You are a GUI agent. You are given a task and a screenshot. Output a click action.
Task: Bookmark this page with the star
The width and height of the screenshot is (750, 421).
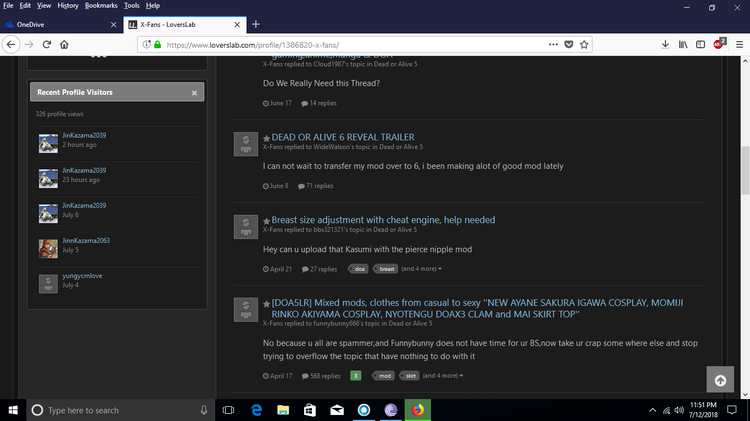(x=584, y=44)
